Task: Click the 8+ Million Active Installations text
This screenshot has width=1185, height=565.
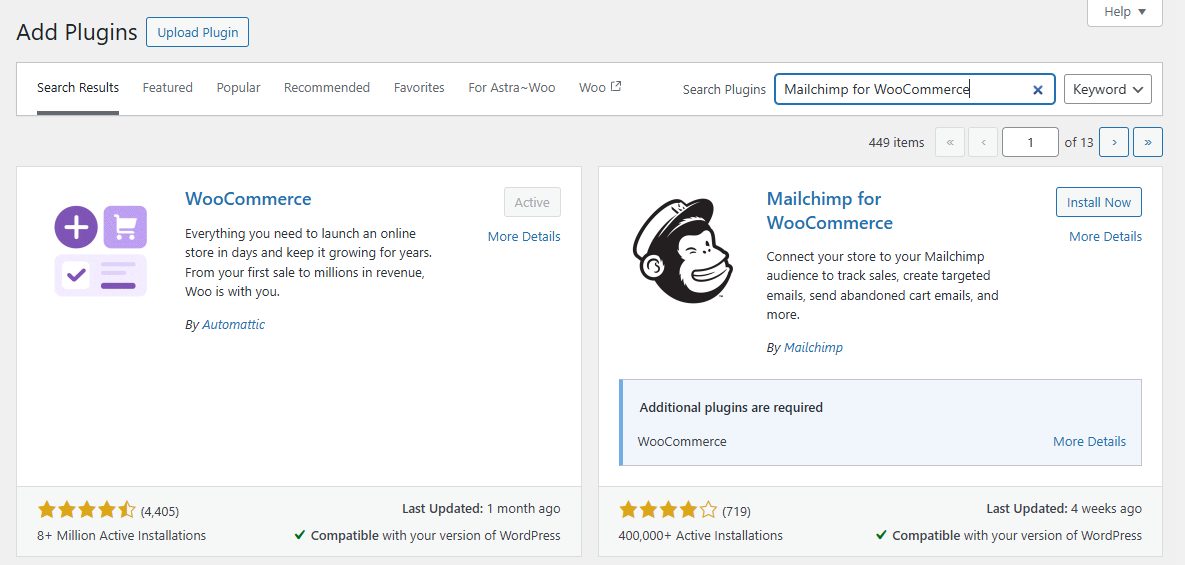Action: pyautogui.click(x=122, y=536)
